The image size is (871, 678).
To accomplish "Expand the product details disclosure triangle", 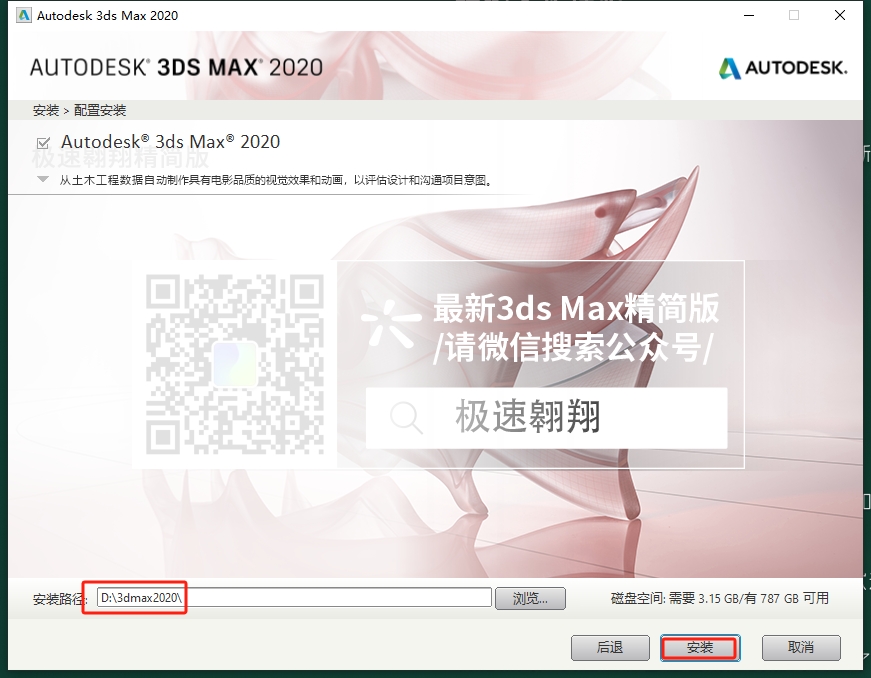I will pyautogui.click(x=43, y=180).
